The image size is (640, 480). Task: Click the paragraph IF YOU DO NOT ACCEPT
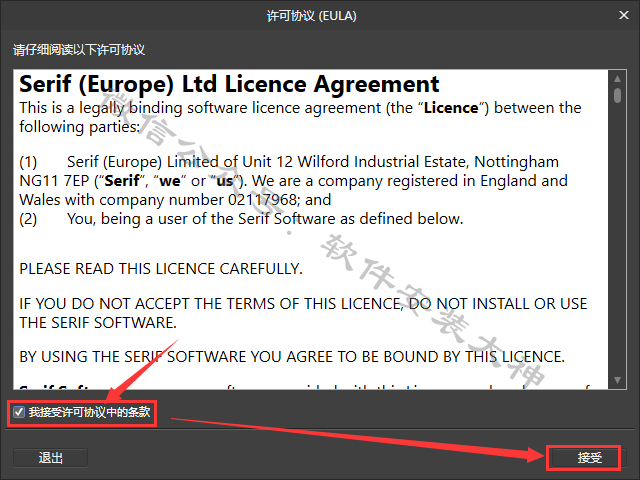[303, 313]
